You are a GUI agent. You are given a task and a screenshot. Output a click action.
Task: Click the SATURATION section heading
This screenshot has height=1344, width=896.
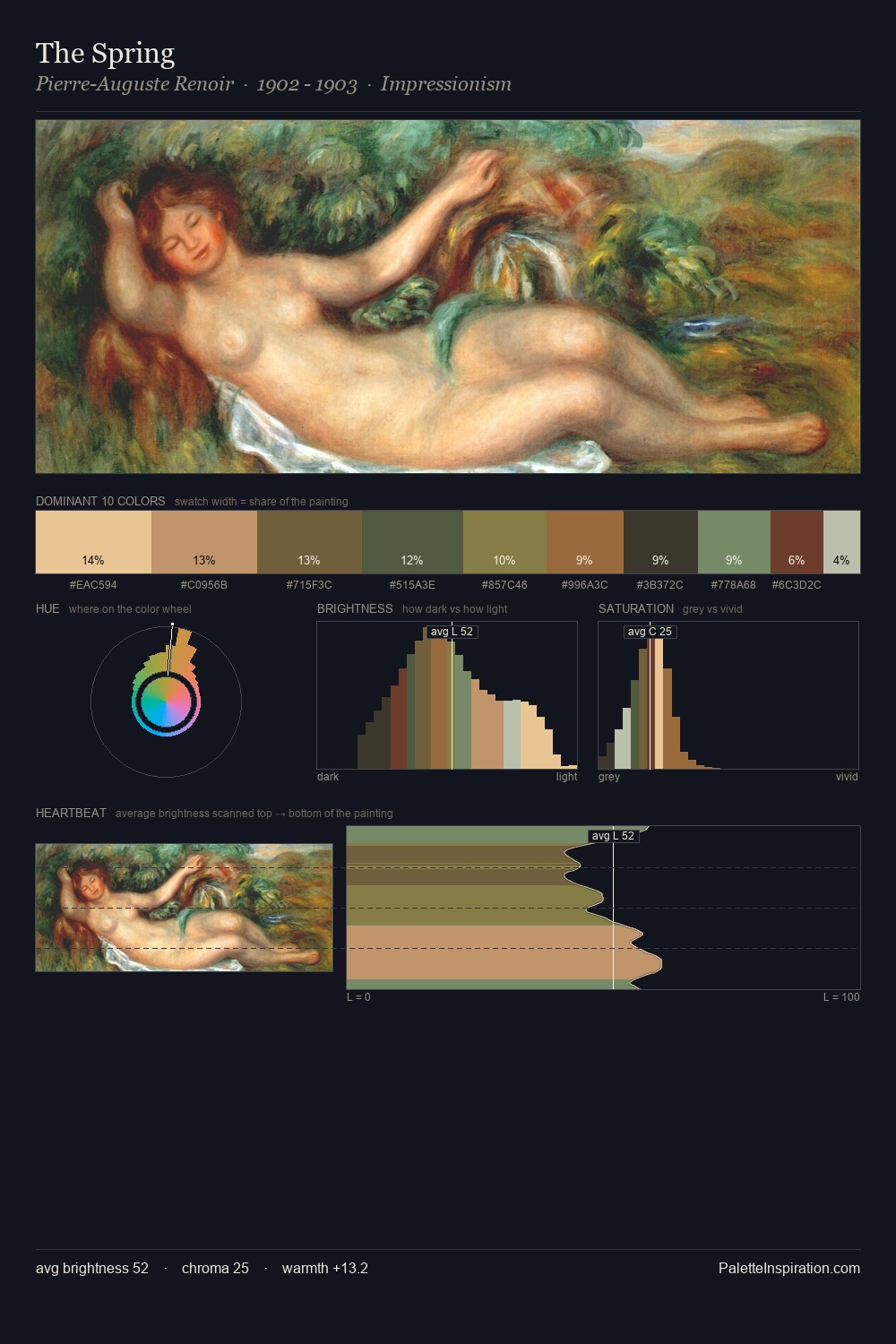[636, 608]
